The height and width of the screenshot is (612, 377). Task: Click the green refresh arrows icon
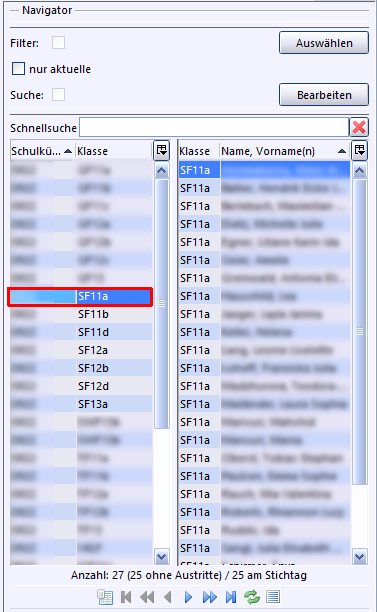(252, 597)
